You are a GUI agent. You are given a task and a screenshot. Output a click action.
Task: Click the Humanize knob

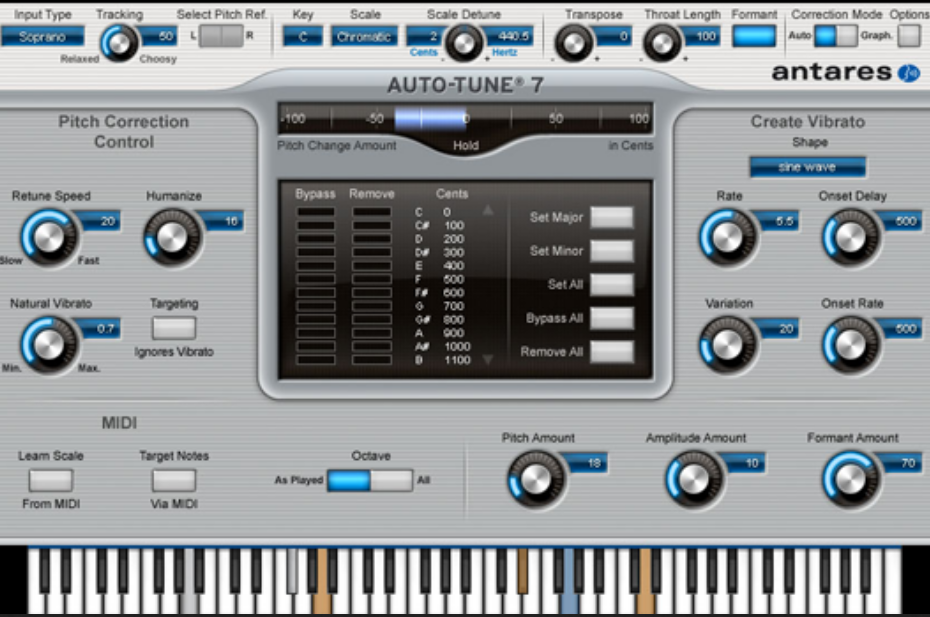pyautogui.click(x=173, y=237)
